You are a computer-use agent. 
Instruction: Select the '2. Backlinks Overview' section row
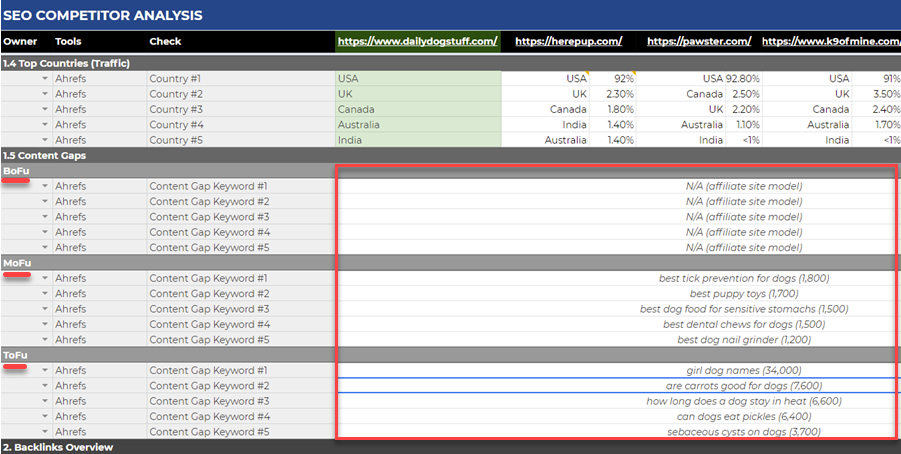[x=60, y=447]
